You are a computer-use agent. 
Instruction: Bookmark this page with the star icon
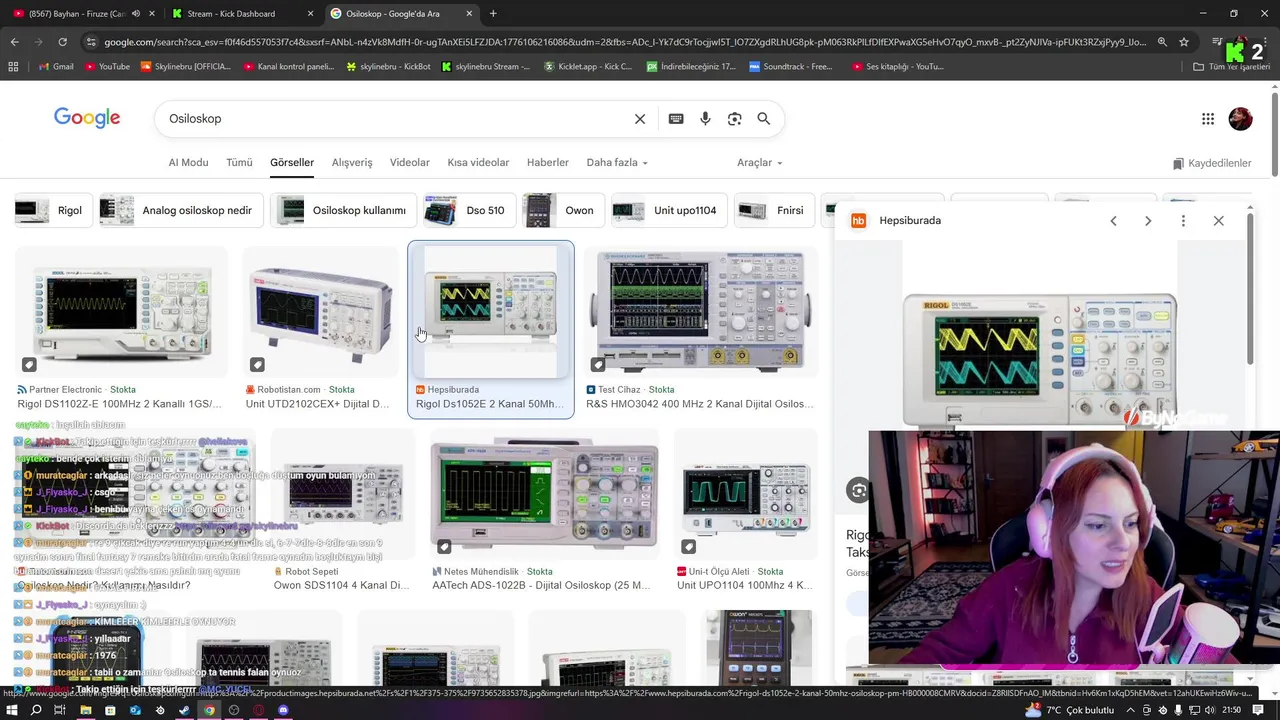[x=1184, y=42]
